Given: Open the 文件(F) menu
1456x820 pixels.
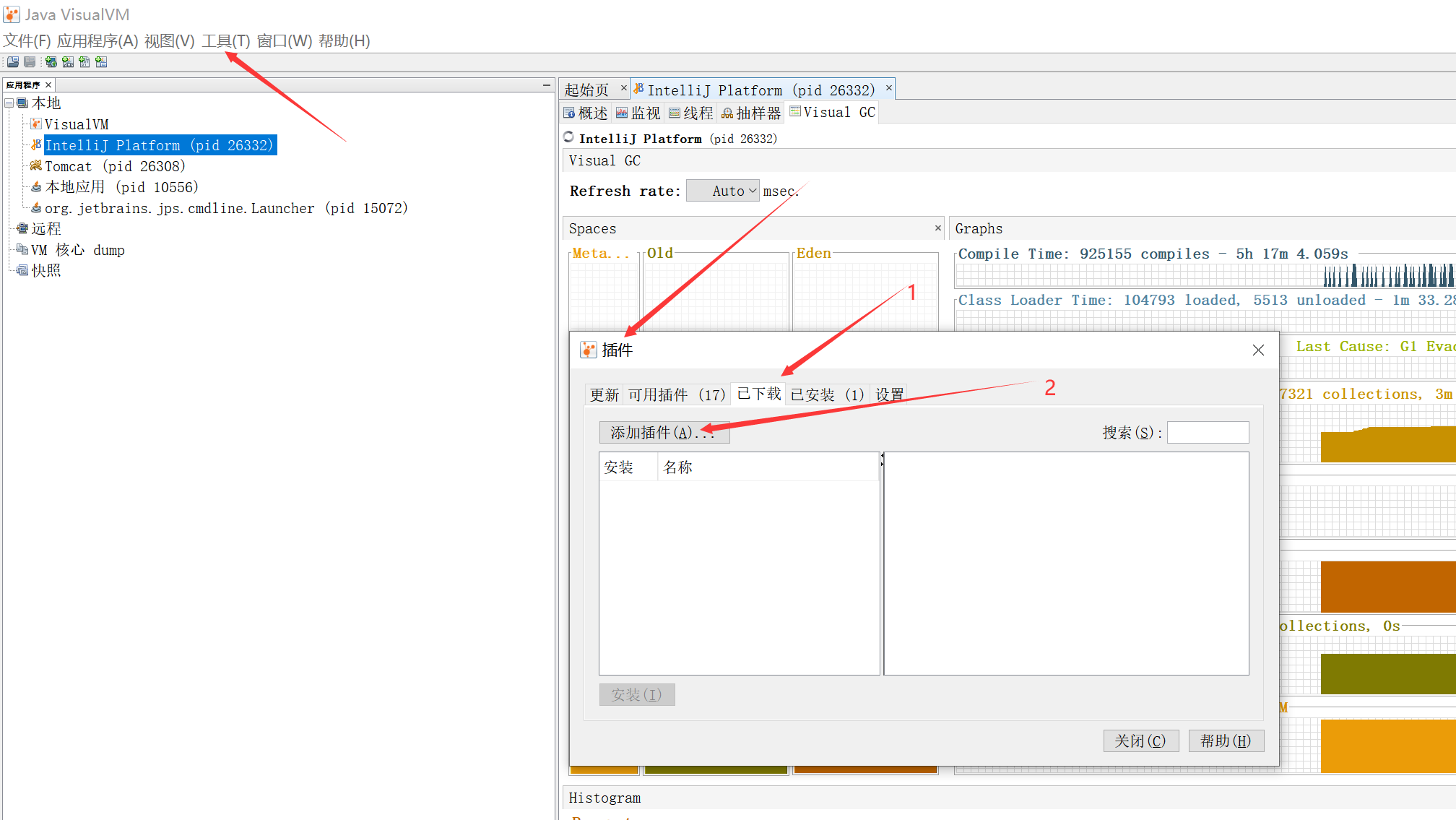Looking at the screenshot, I should pyautogui.click(x=27, y=41).
